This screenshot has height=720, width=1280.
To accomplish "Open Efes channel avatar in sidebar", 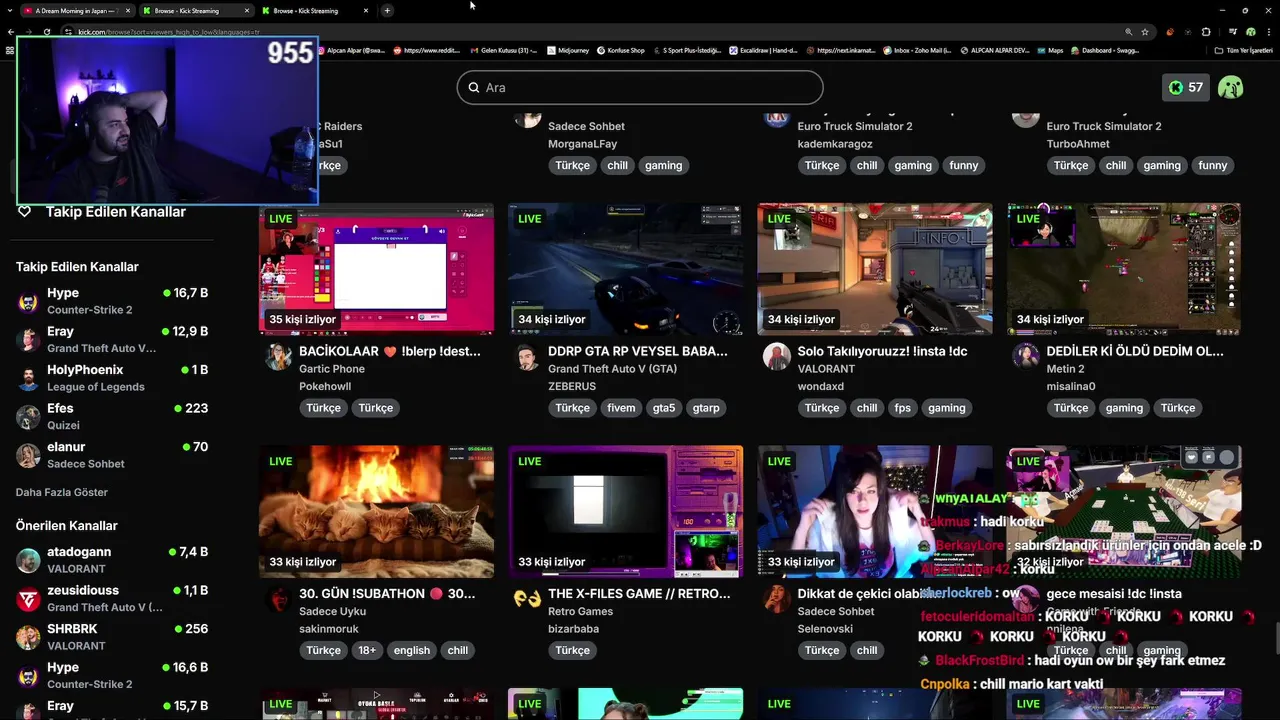I will tap(29, 416).
